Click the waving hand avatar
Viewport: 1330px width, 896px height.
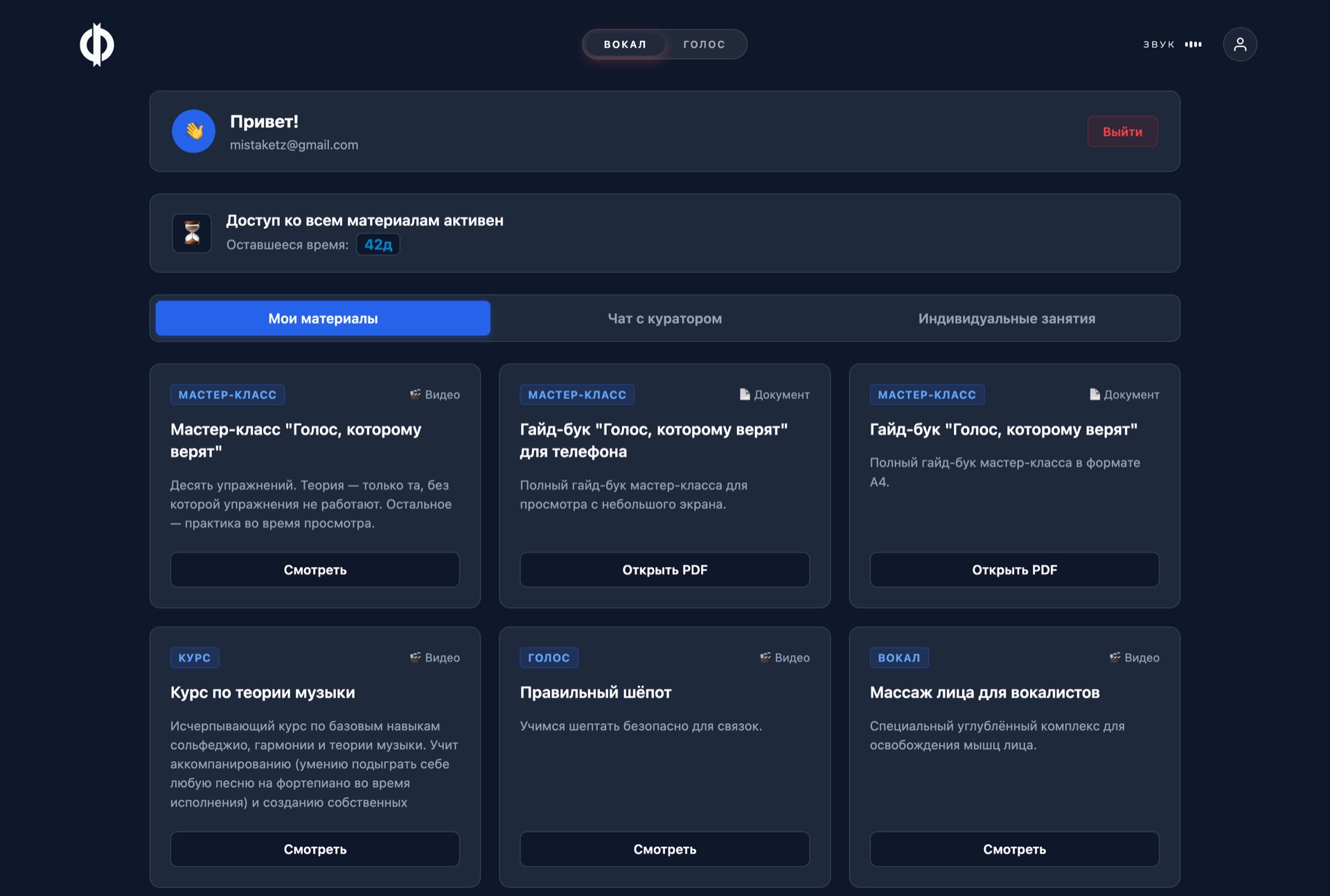pyautogui.click(x=194, y=131)
